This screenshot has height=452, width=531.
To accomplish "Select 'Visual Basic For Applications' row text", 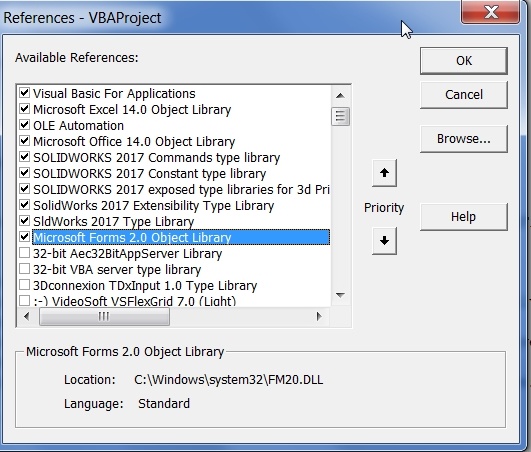I will [x=114, y=94].
